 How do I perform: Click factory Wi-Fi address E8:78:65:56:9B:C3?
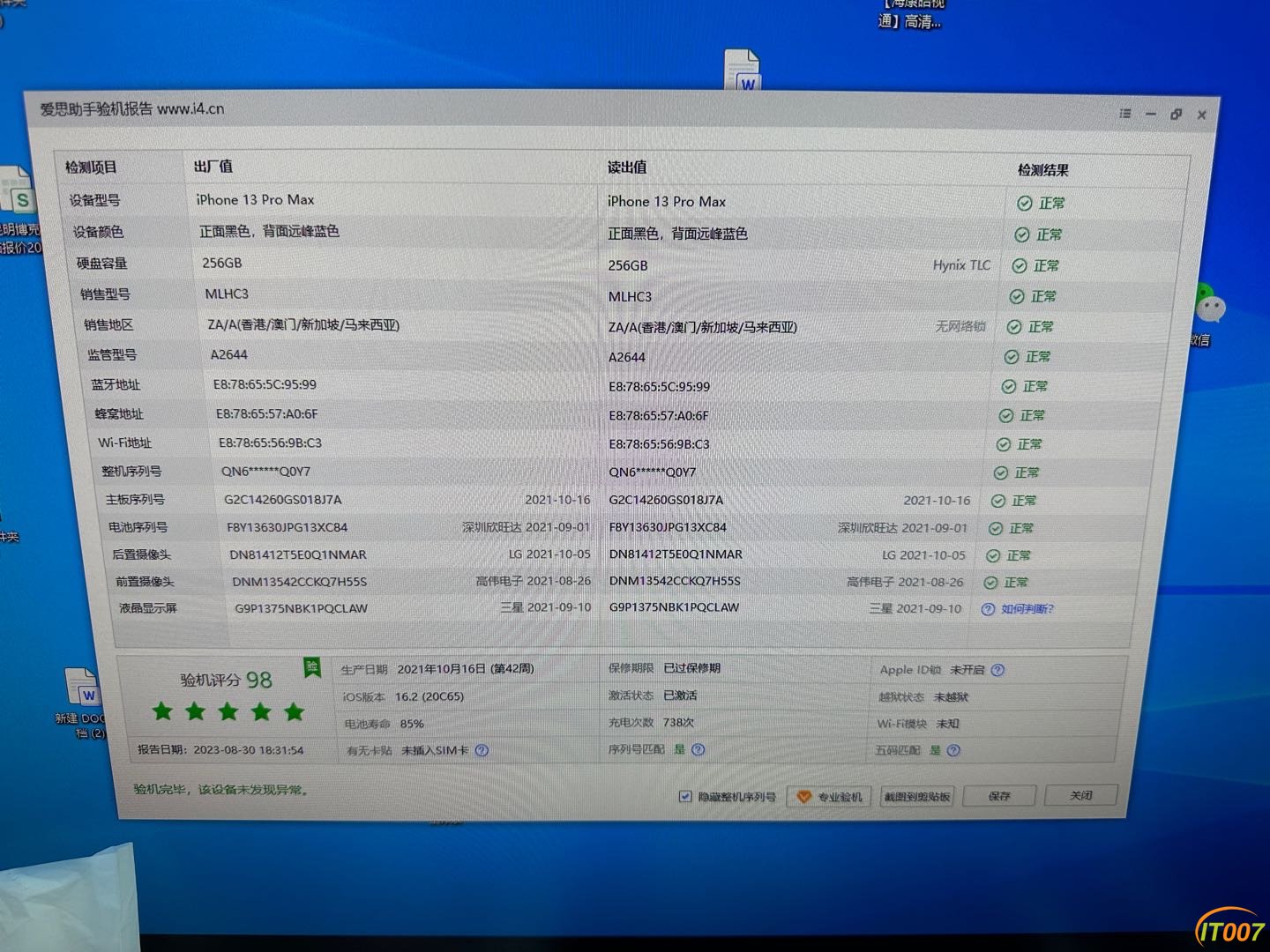pos(270,443)
